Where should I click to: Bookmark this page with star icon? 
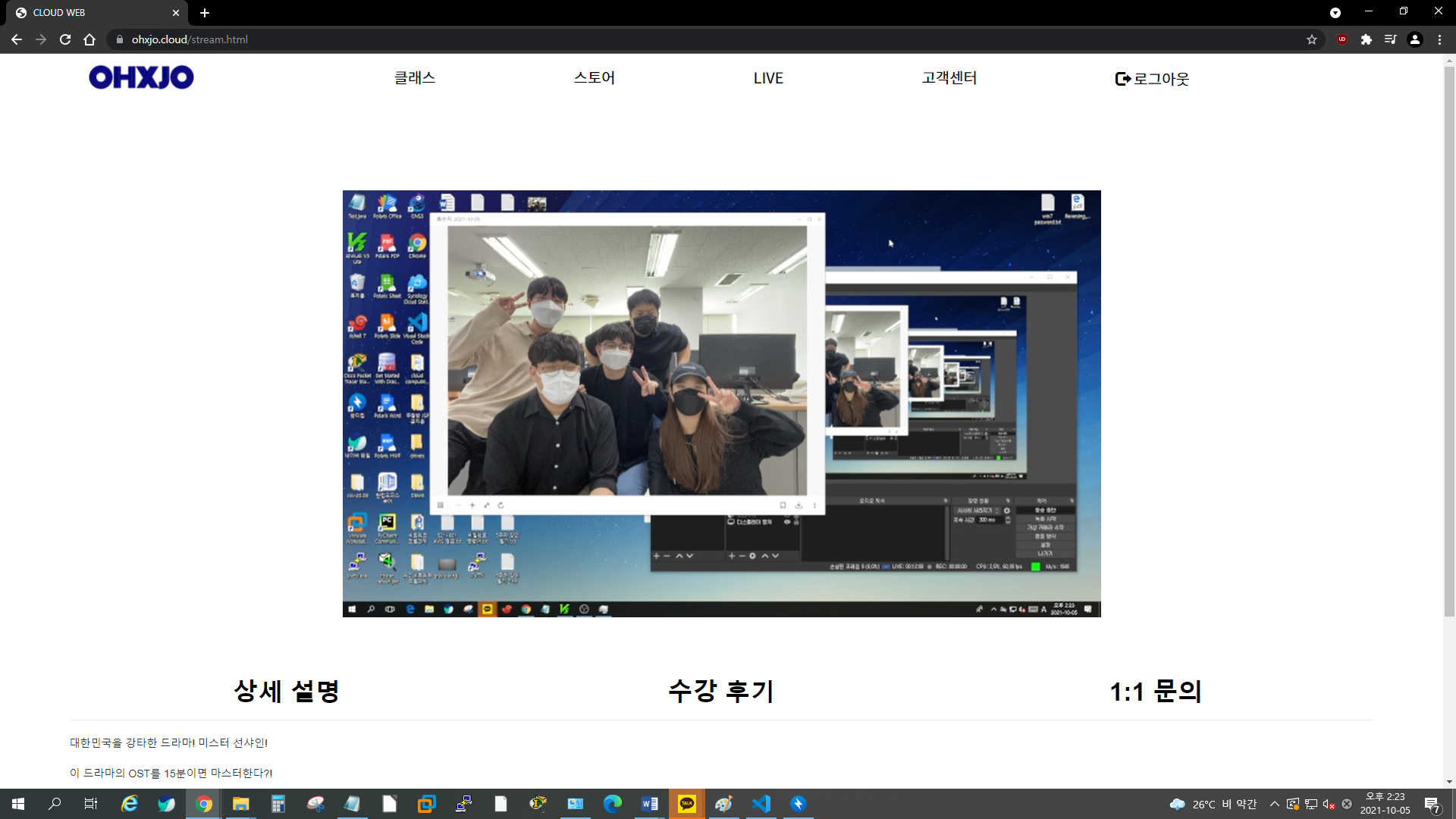pos(1312,39)
